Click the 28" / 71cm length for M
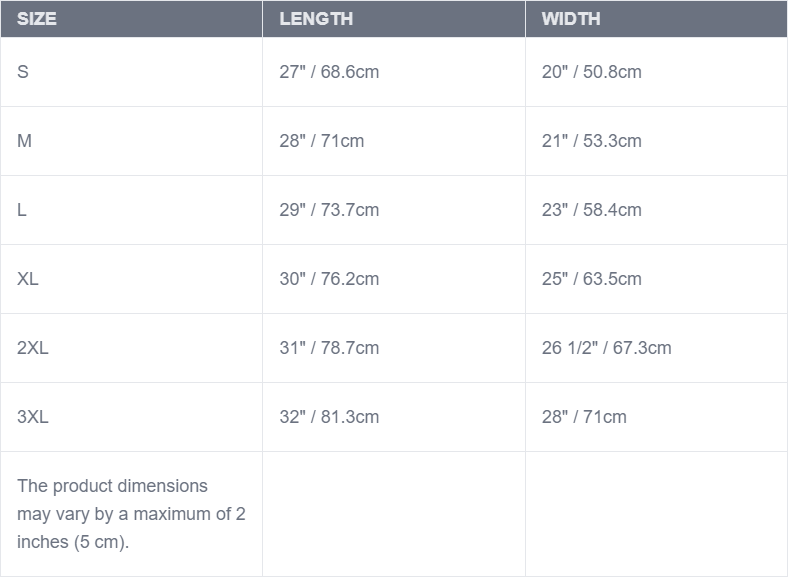The height and width of the screenshot is (577, 788). pyautogui.click(x=322, y=141)
